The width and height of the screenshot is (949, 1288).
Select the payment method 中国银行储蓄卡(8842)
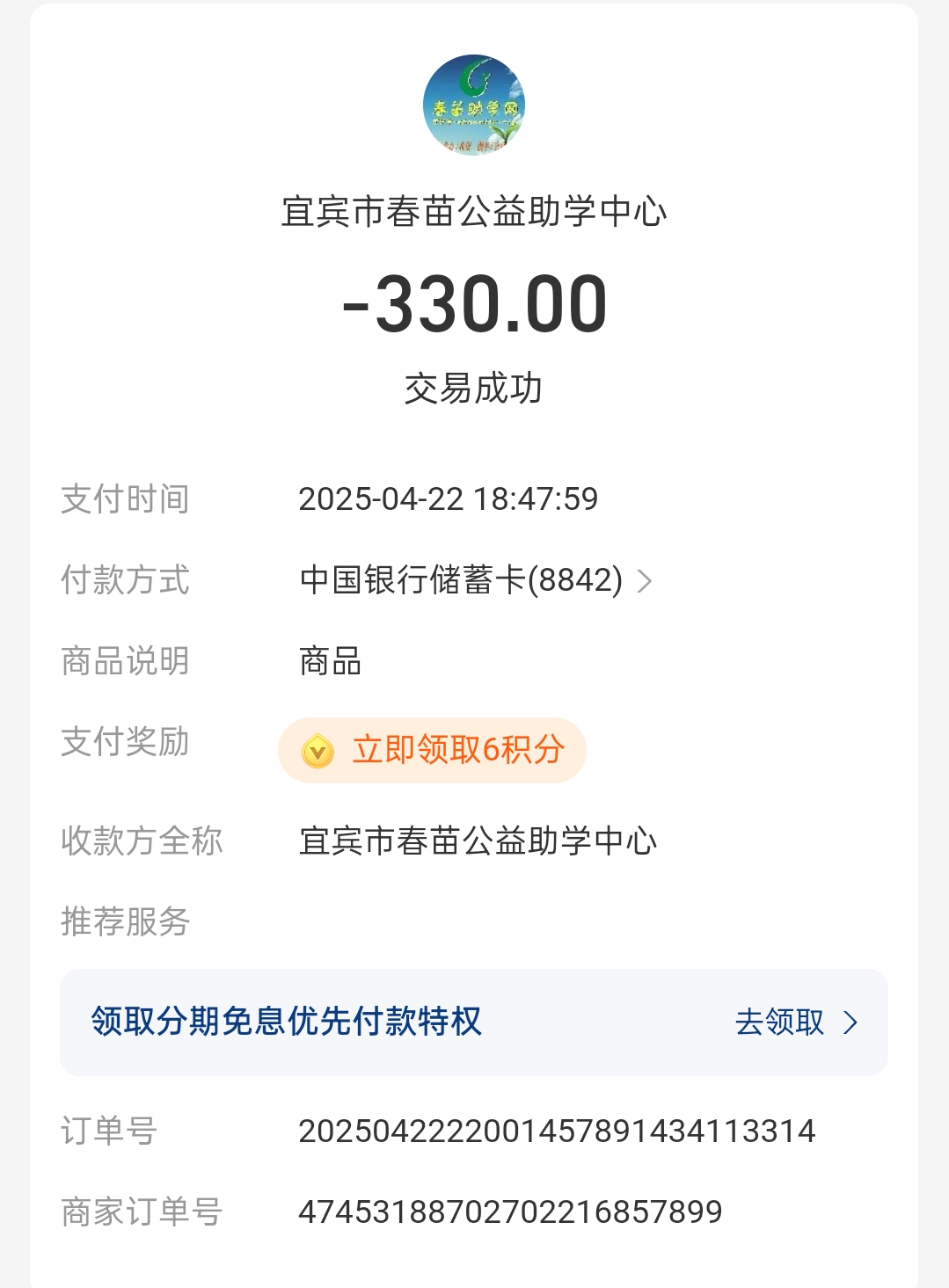coord(461,580)
